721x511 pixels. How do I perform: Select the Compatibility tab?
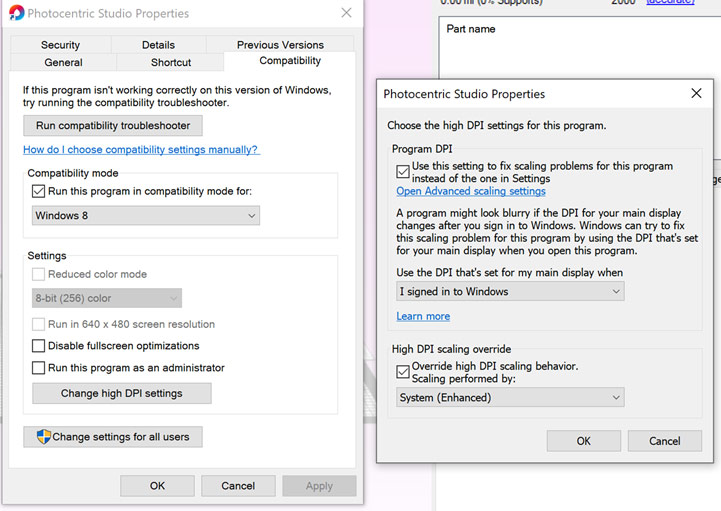290,61
